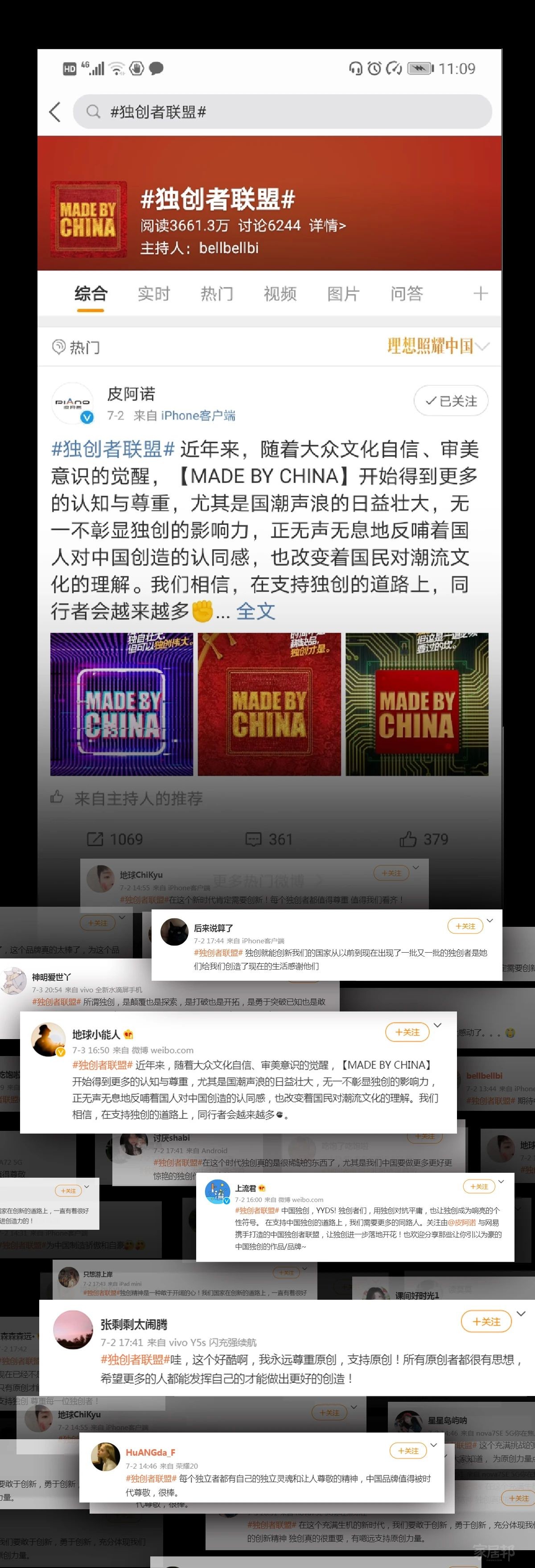
Task: Switch to the 实时 tab
Action: pyautogui.click(x=153, y=294)
